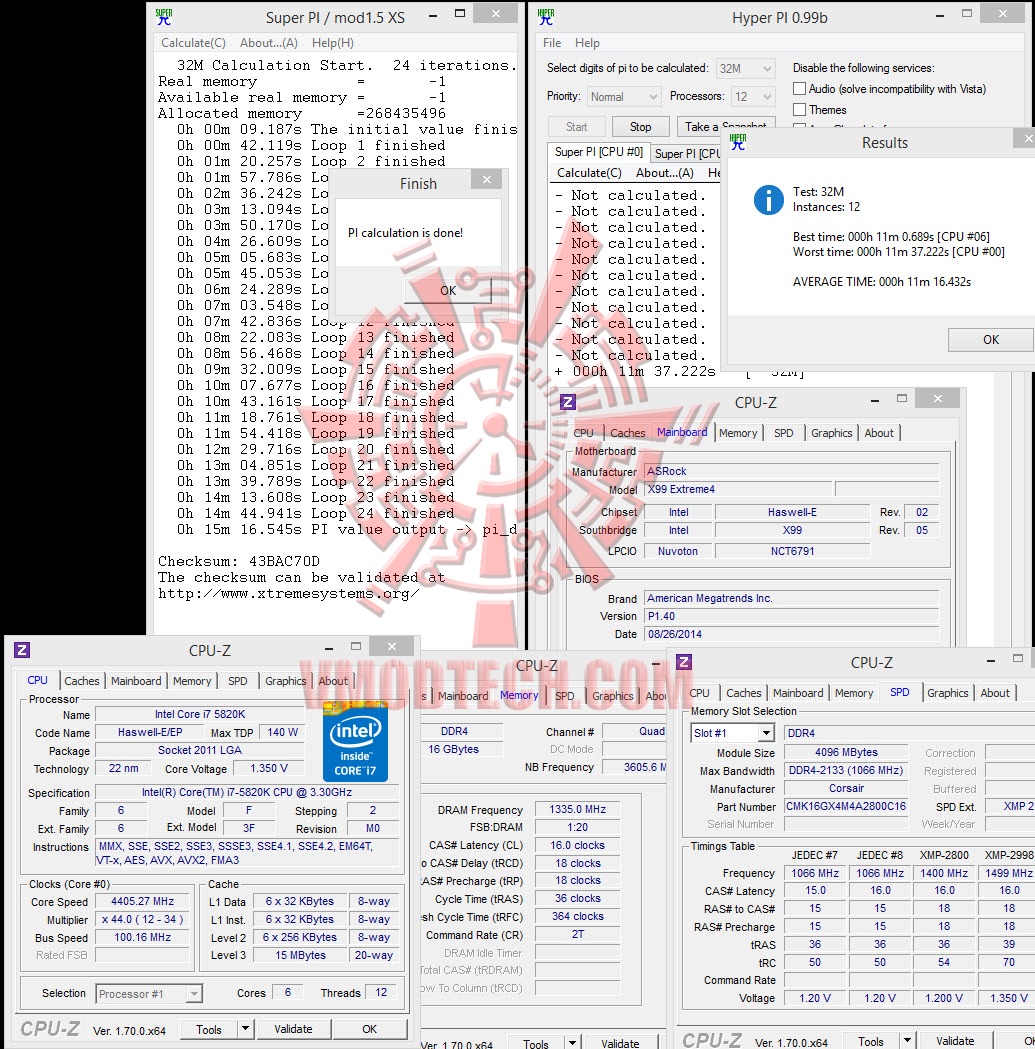Click the Loop 24 finished line
The height and width of the screenshot is (1049, 1035).
pos(316,513)
